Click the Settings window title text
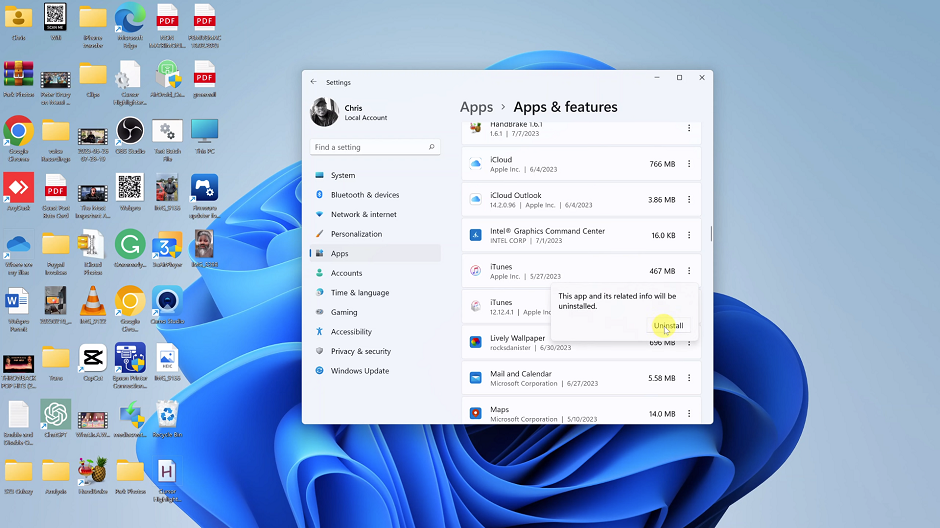The width and height of the screenshot is (940, 528). (338, 83)
